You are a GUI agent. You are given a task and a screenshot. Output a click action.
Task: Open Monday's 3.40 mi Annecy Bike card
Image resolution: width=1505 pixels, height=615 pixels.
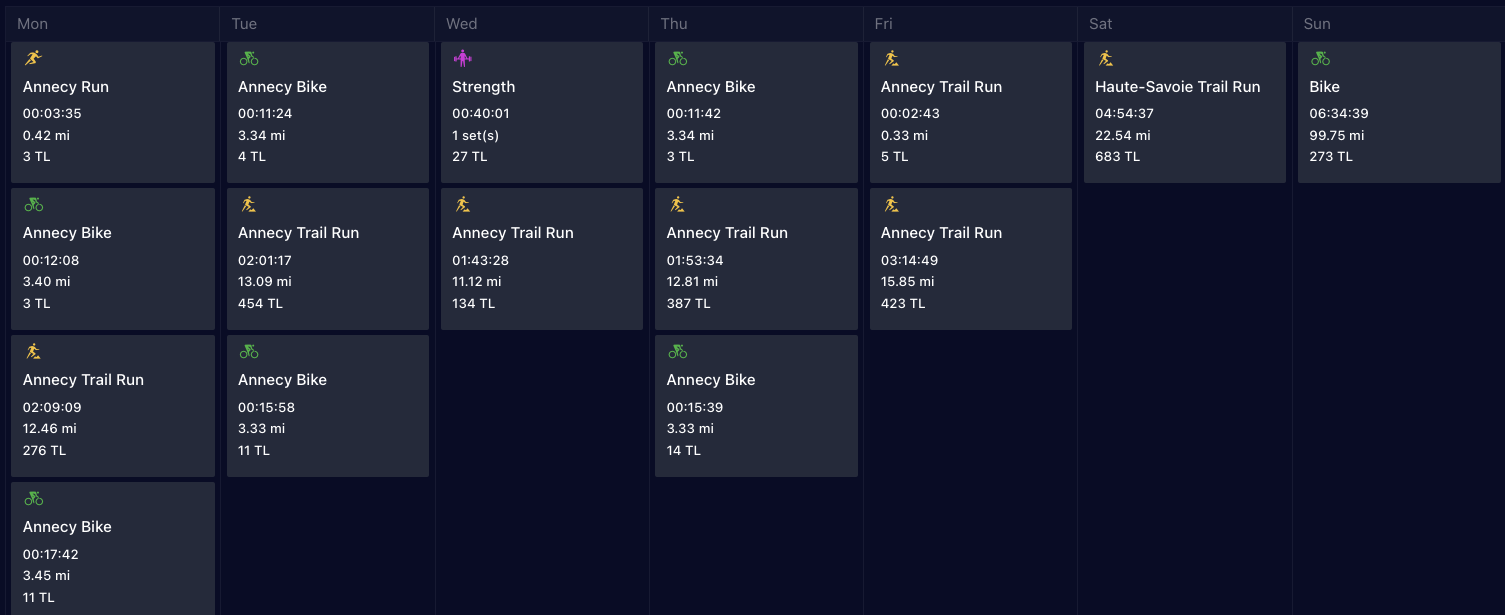pyautogui.click(x=113, y=259)
